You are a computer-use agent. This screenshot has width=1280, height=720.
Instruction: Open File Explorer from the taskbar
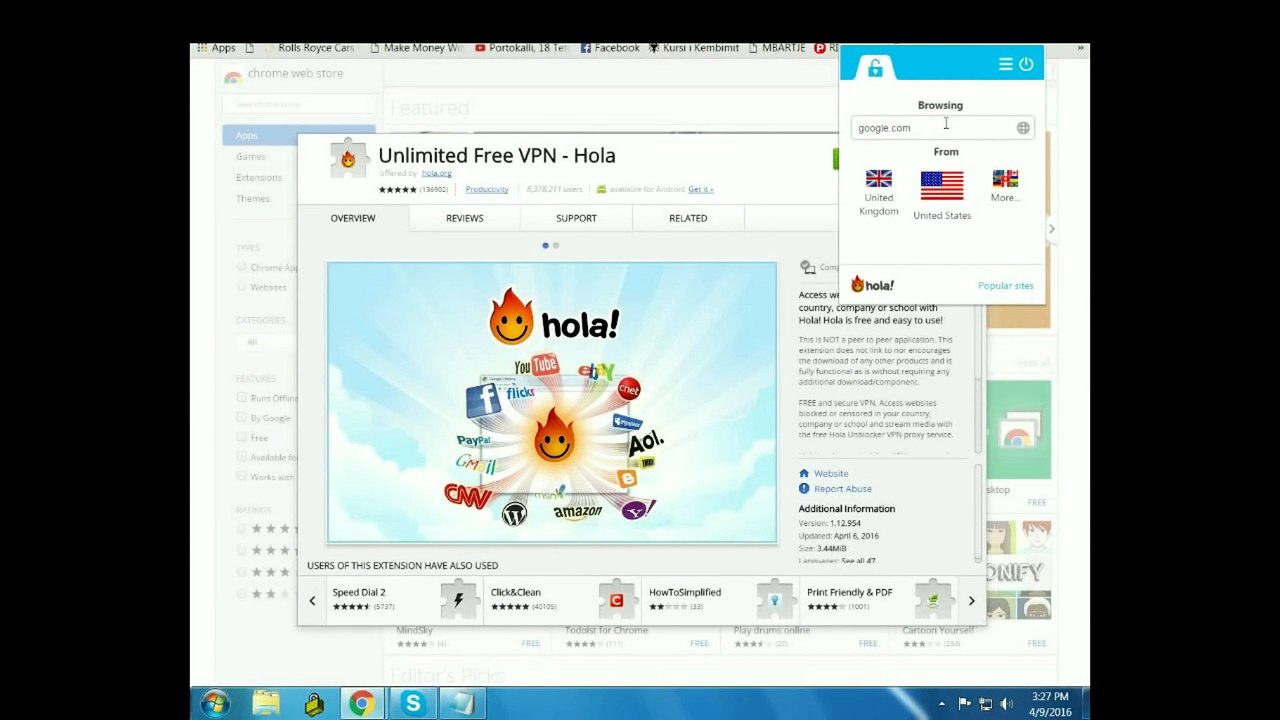coord(266,704)
